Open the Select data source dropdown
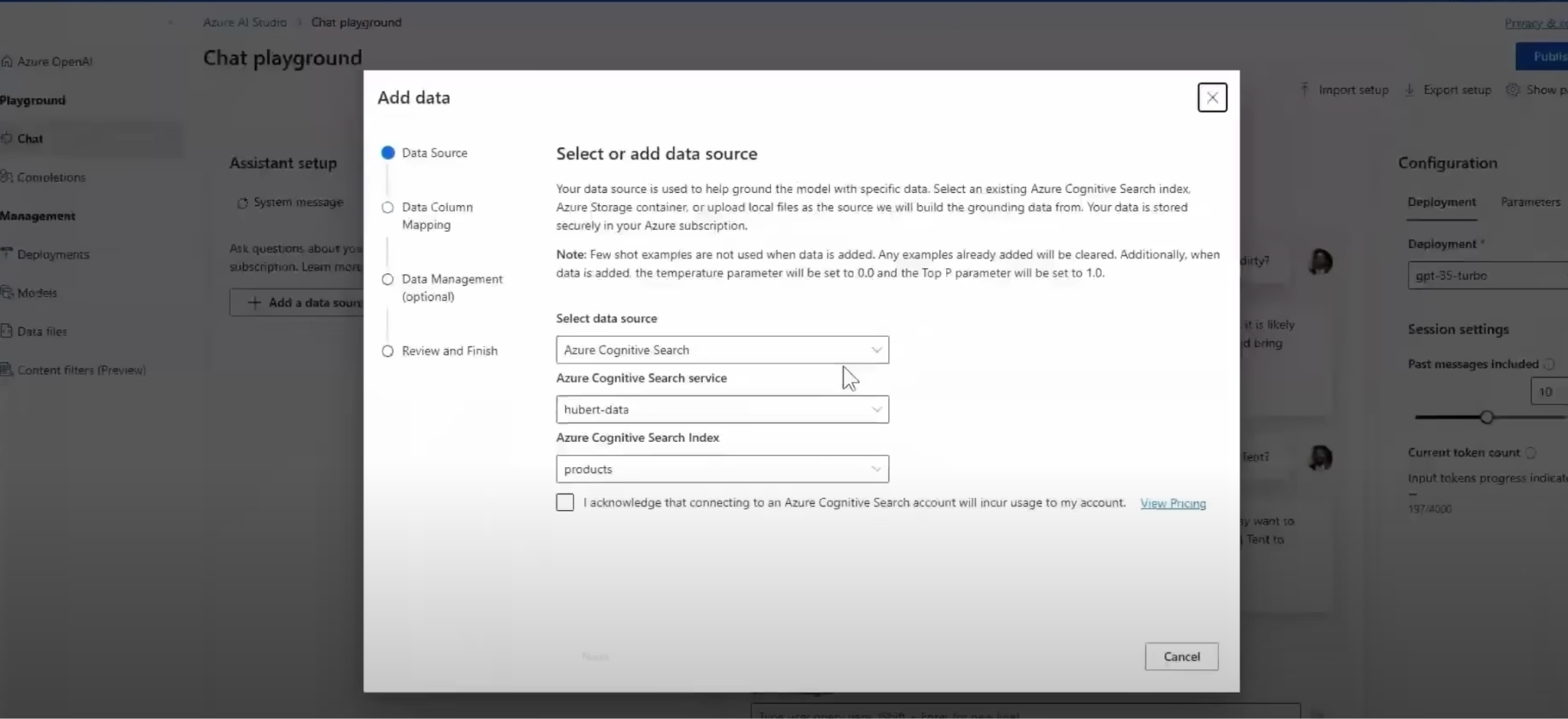The height and width of the screenshot is (719, 1568). (x=722, y=350)
